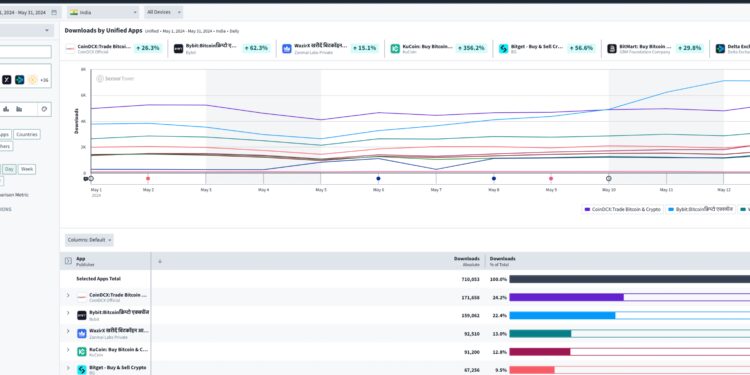The image size is (750, 375).
Task: Open the Columns: Default dropdown
Action: point(89,240)
